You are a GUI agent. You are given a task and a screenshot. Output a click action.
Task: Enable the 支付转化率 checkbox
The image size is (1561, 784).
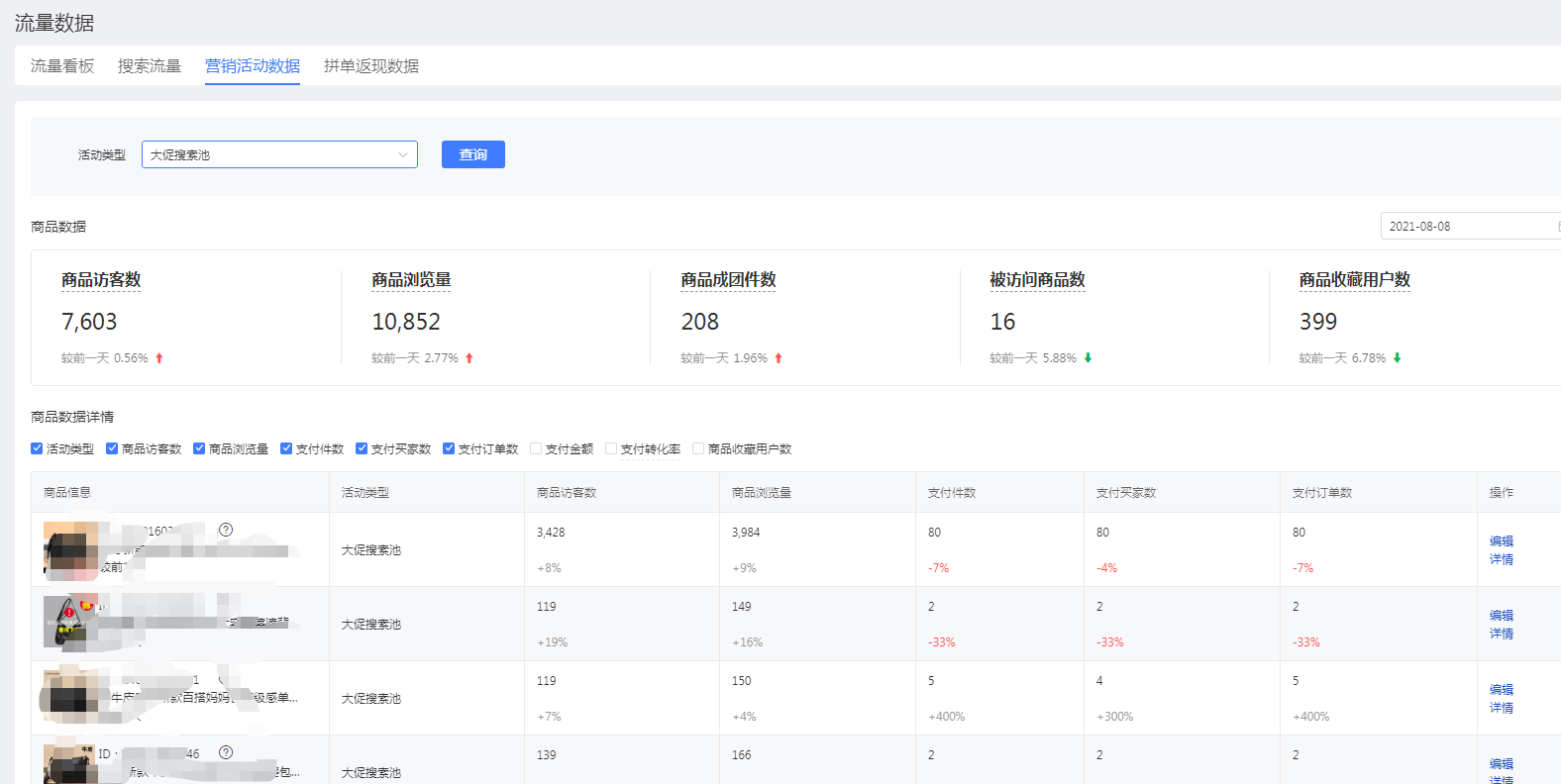611,448
